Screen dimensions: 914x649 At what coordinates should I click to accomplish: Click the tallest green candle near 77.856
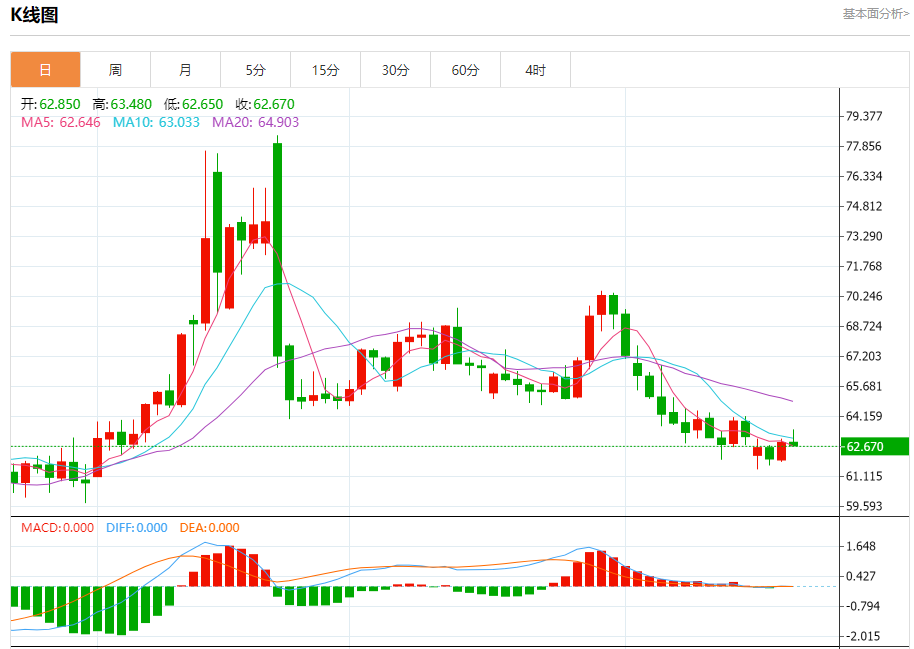point(277,250)
